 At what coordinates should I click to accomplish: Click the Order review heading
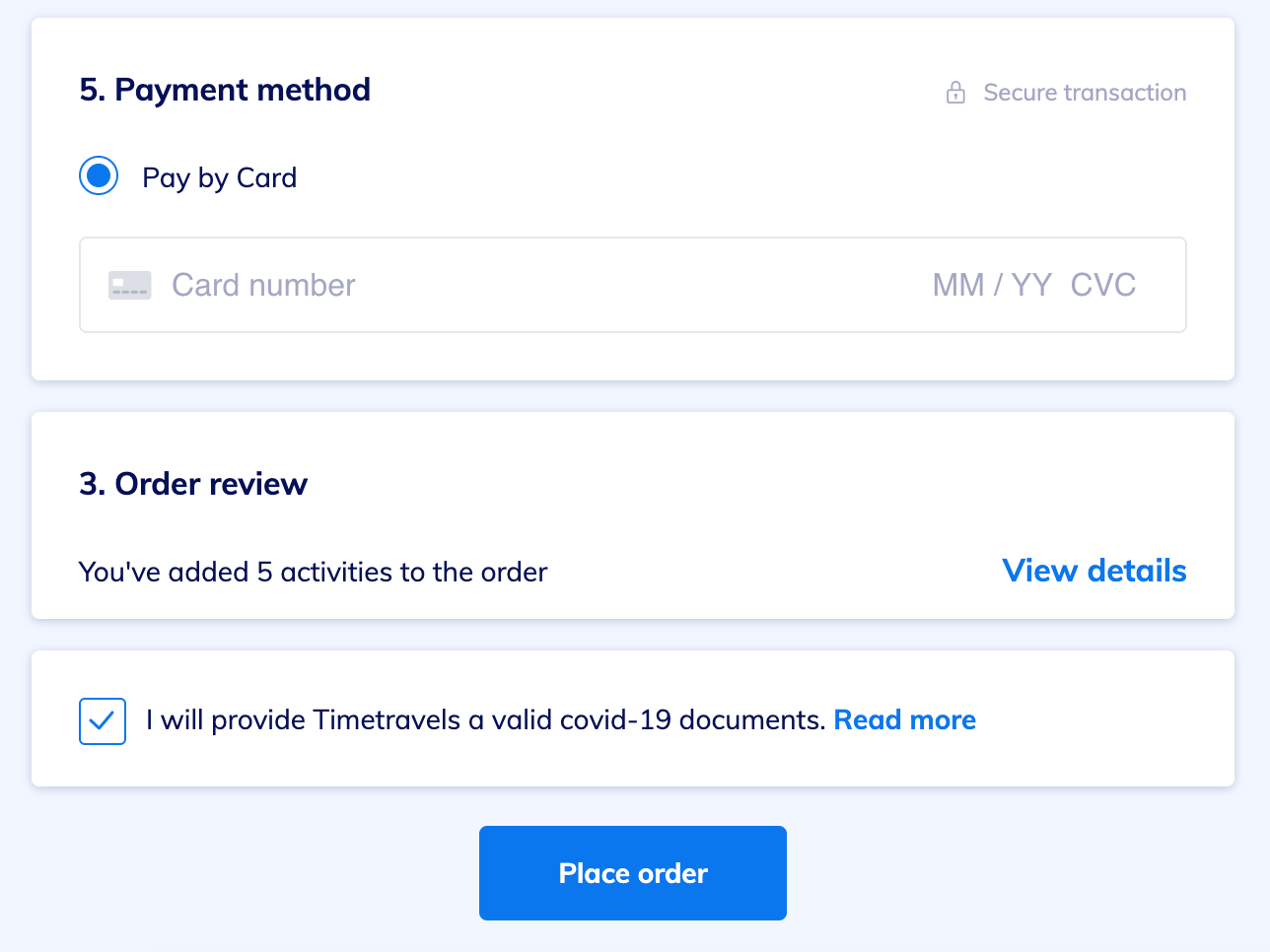(193, 484)
